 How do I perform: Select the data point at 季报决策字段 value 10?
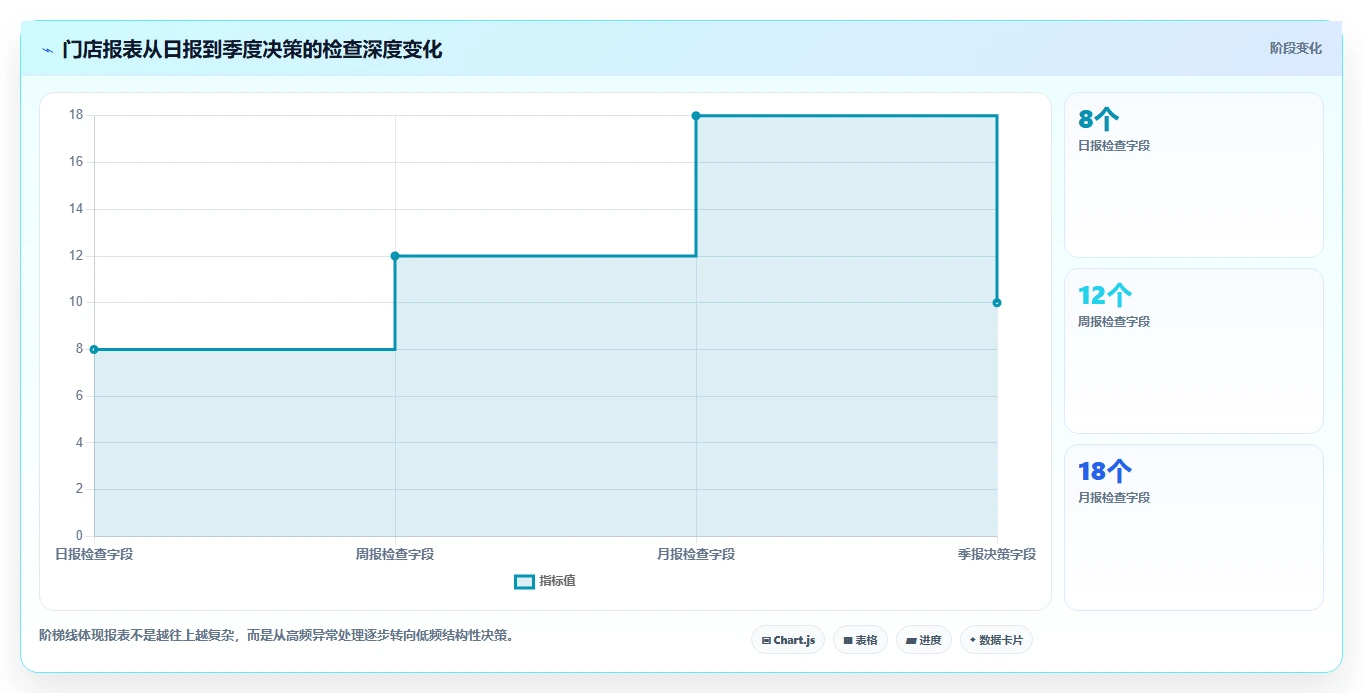point(997,303)
